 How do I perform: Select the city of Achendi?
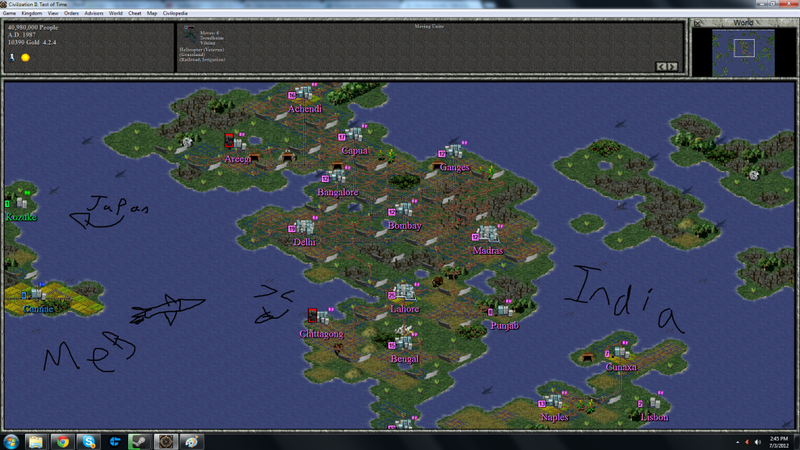(304, 93)
